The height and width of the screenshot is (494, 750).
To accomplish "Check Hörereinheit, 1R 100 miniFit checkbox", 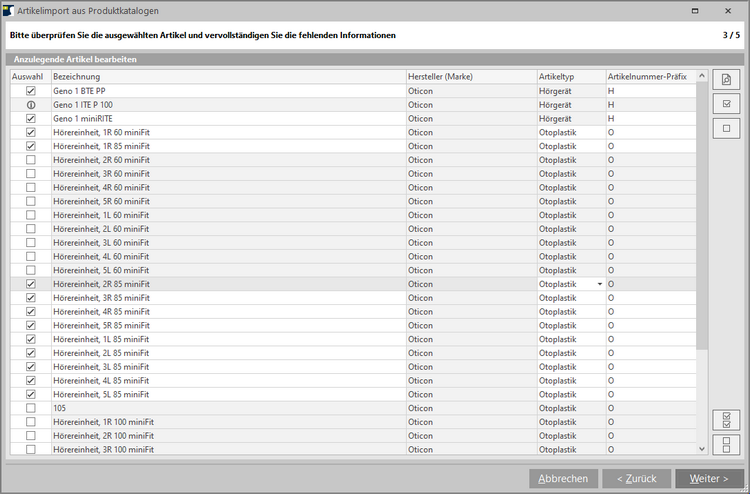I will [31, 422].
